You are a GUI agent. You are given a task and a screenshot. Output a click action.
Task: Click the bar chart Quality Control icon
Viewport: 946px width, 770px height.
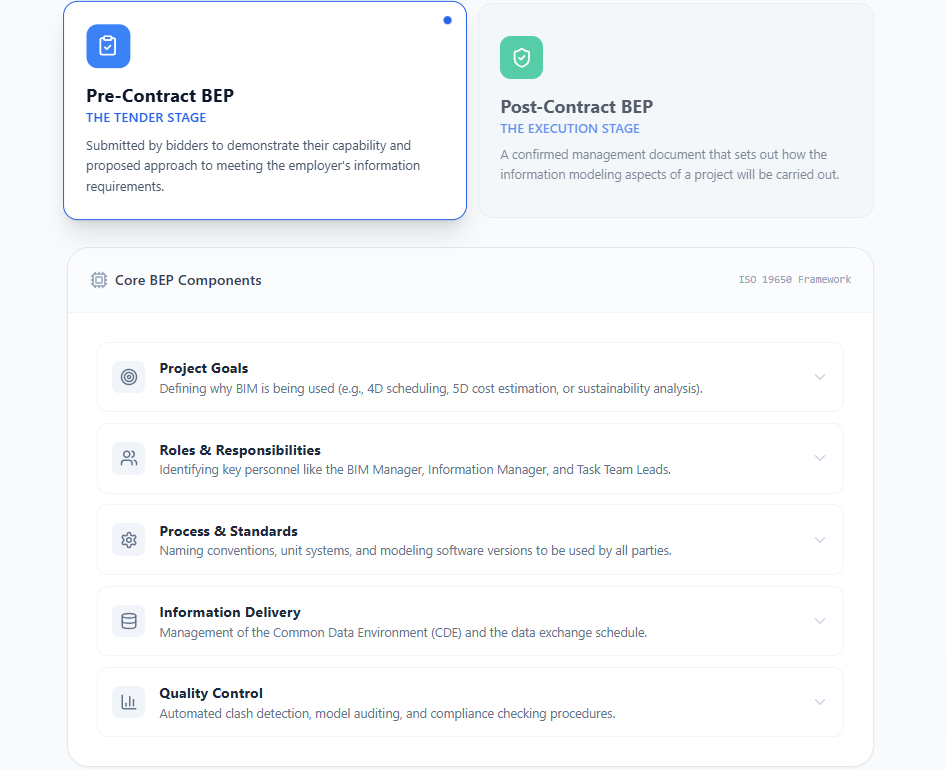(x=129, y=702)
